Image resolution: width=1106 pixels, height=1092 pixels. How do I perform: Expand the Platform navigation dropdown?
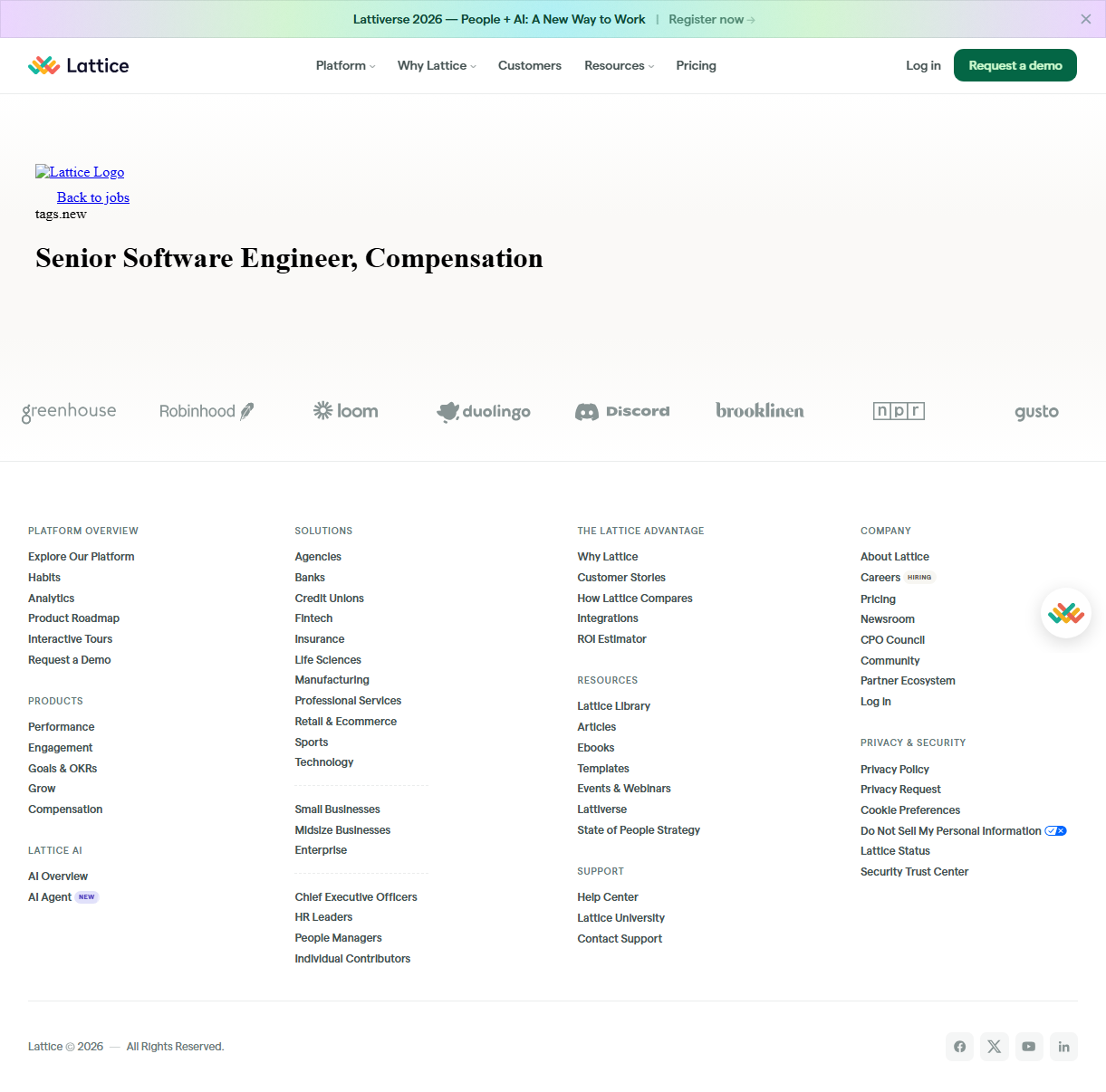pyautogui.click(x=345, y=65)
